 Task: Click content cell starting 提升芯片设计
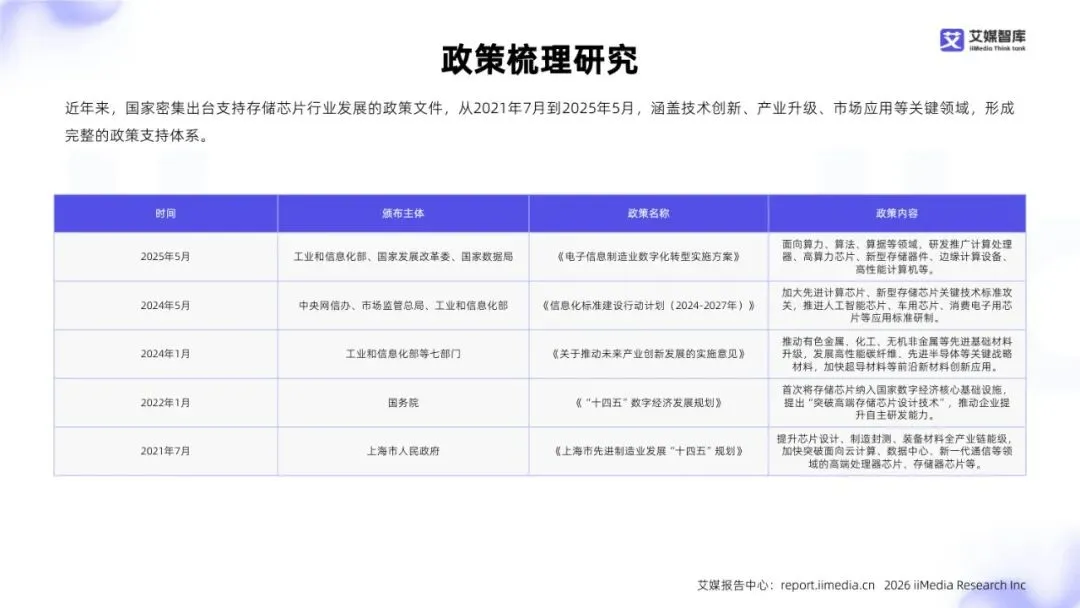coord(897,451)
